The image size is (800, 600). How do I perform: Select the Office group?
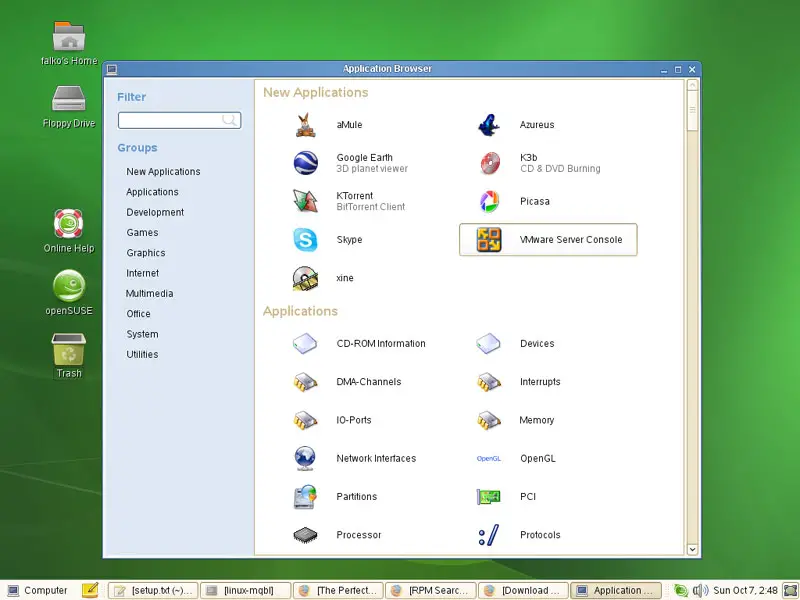click(x=138, y=314)
